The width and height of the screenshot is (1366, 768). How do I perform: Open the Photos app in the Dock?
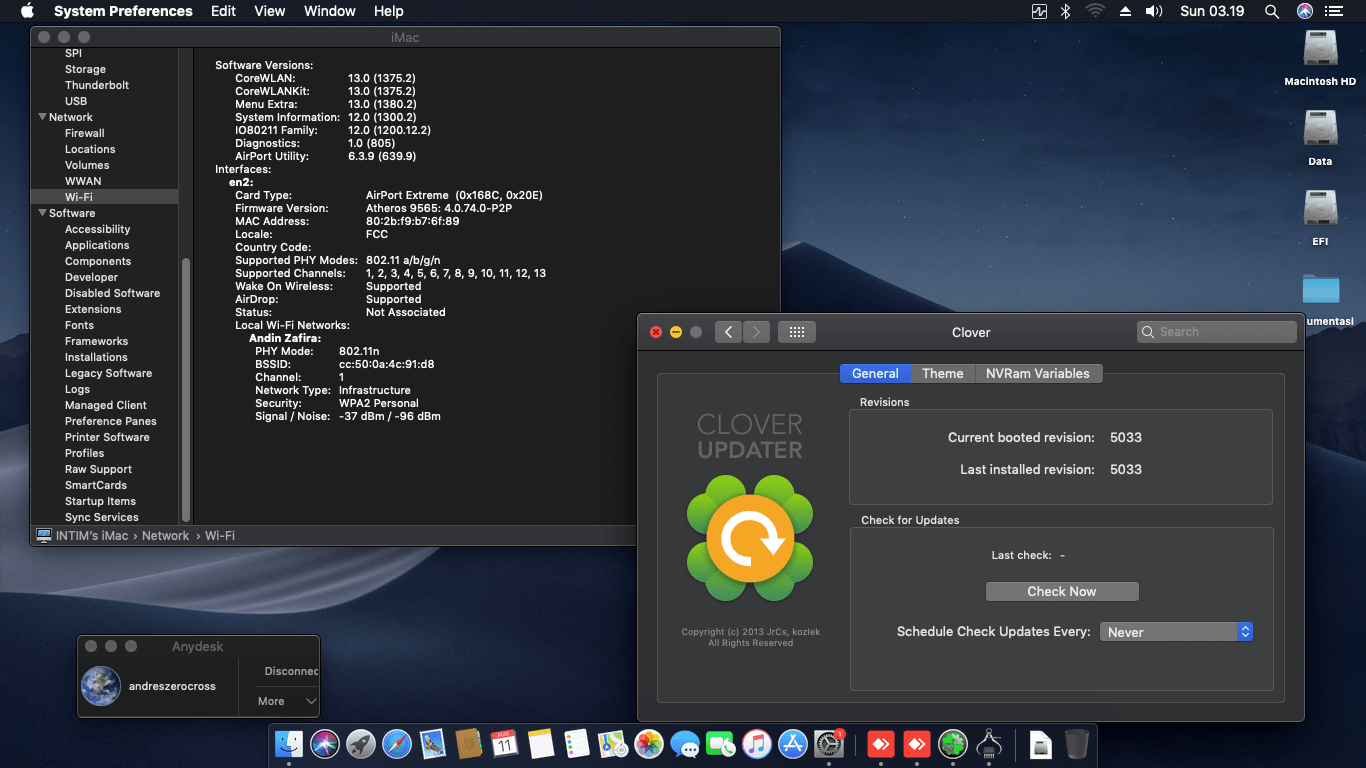pos(649,744)
